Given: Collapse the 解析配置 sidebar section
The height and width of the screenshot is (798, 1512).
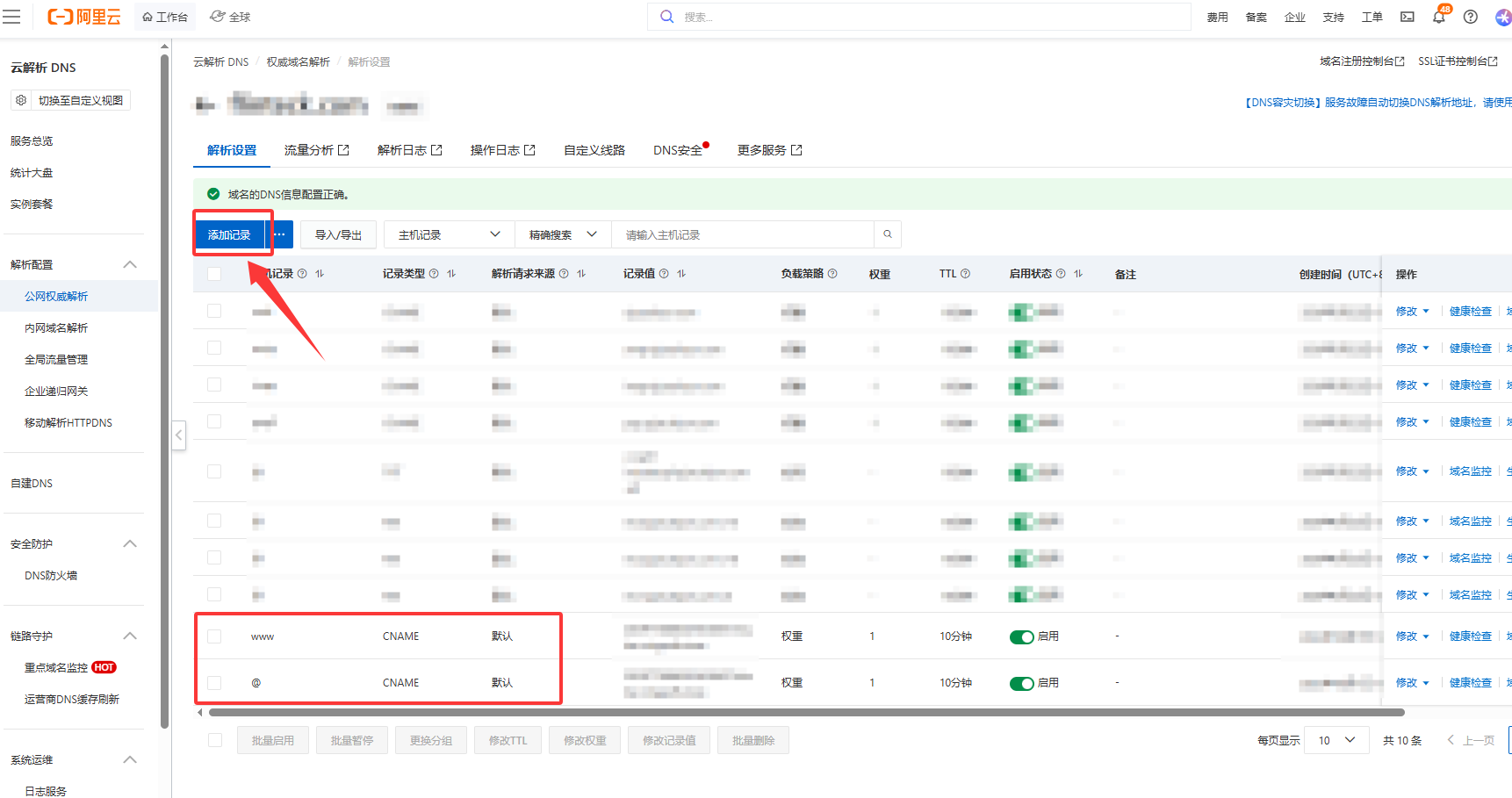Looking at the screenshot, I should (130, 264).
